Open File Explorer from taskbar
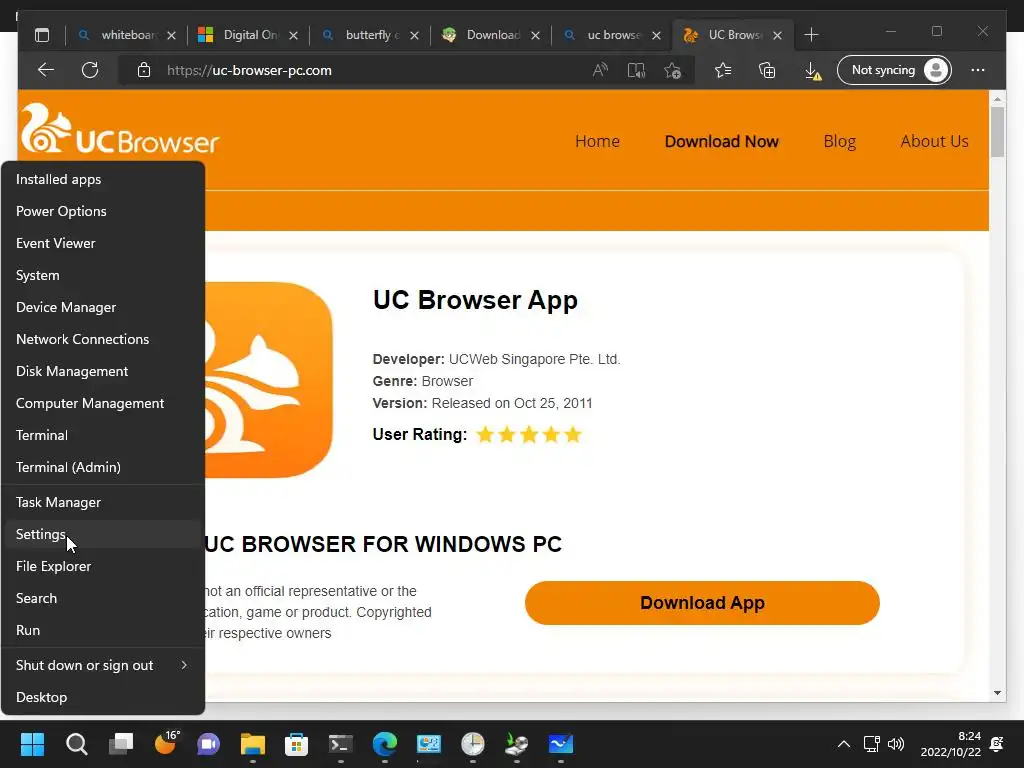Screen dimensions: 1024x768 pos(253,743)
